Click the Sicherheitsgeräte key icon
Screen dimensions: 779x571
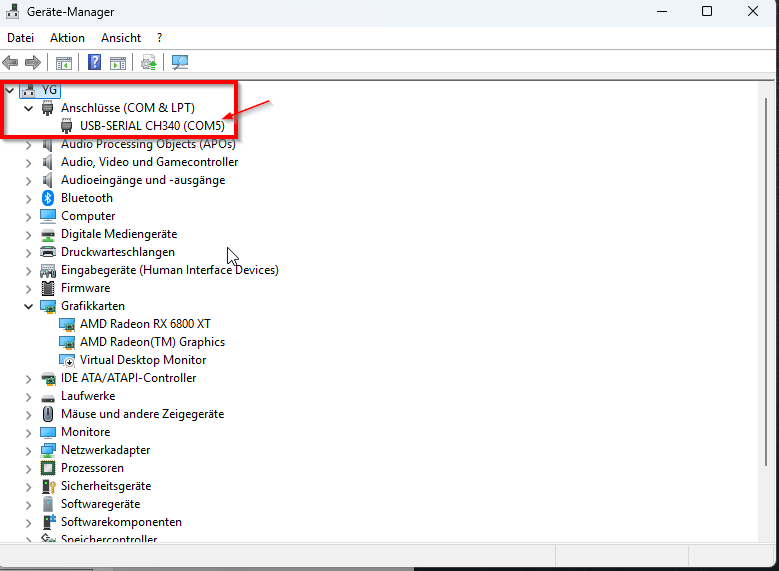(x=48, y=486)
